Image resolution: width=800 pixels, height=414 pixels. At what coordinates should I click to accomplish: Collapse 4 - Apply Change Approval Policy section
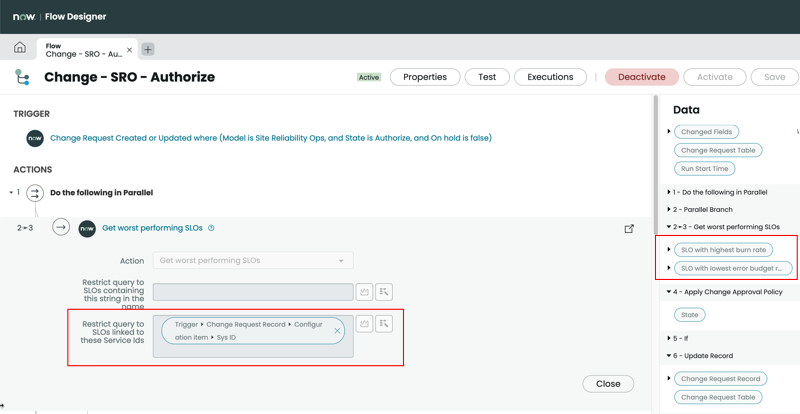click(669, 292)
